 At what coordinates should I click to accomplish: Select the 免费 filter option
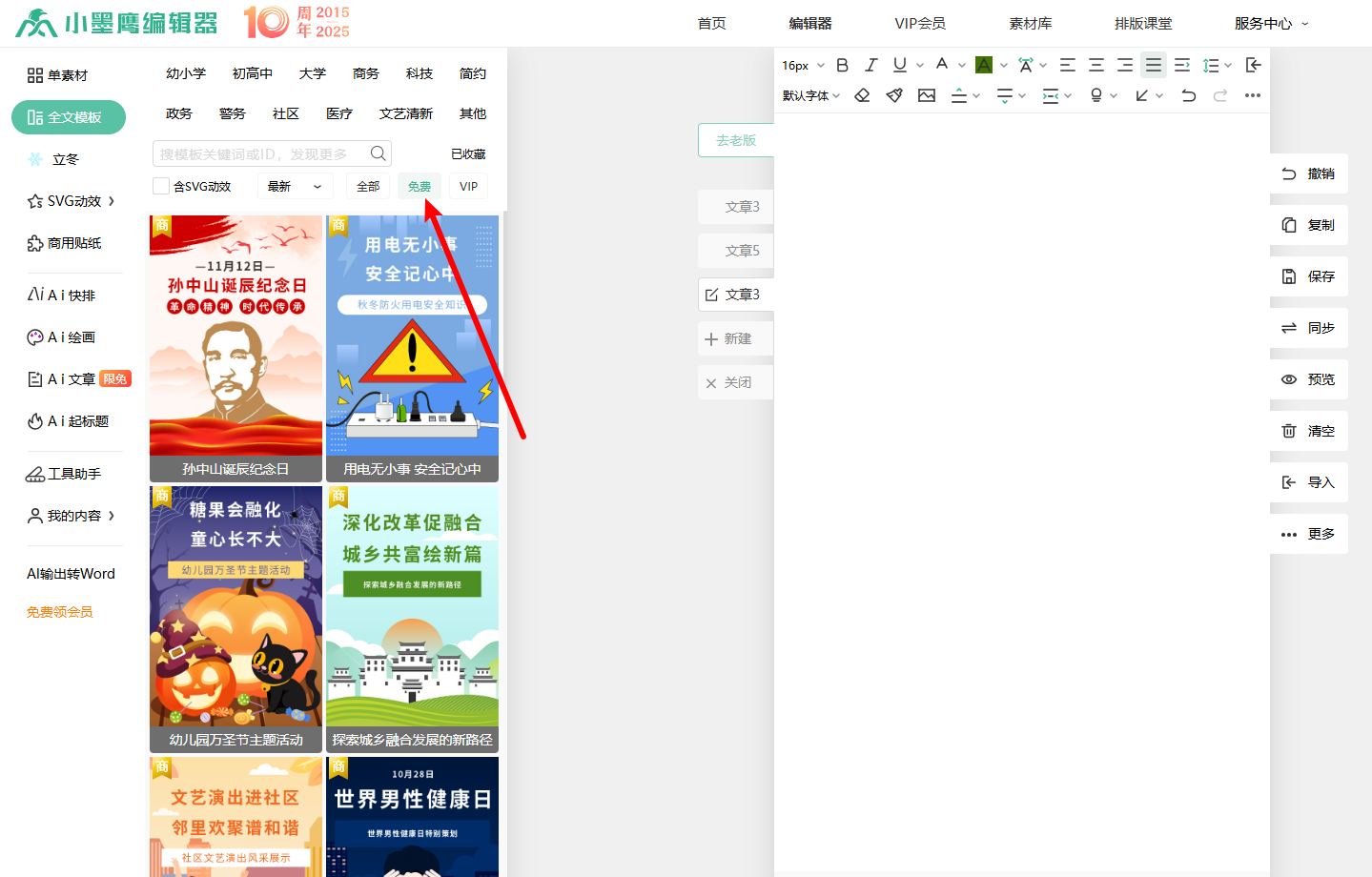point(420,186)
